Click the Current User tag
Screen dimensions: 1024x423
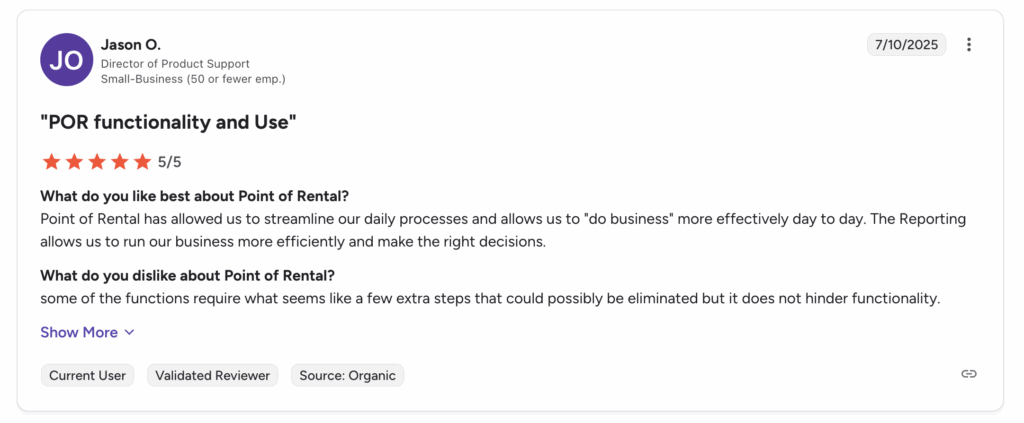(x=88, y=375)
